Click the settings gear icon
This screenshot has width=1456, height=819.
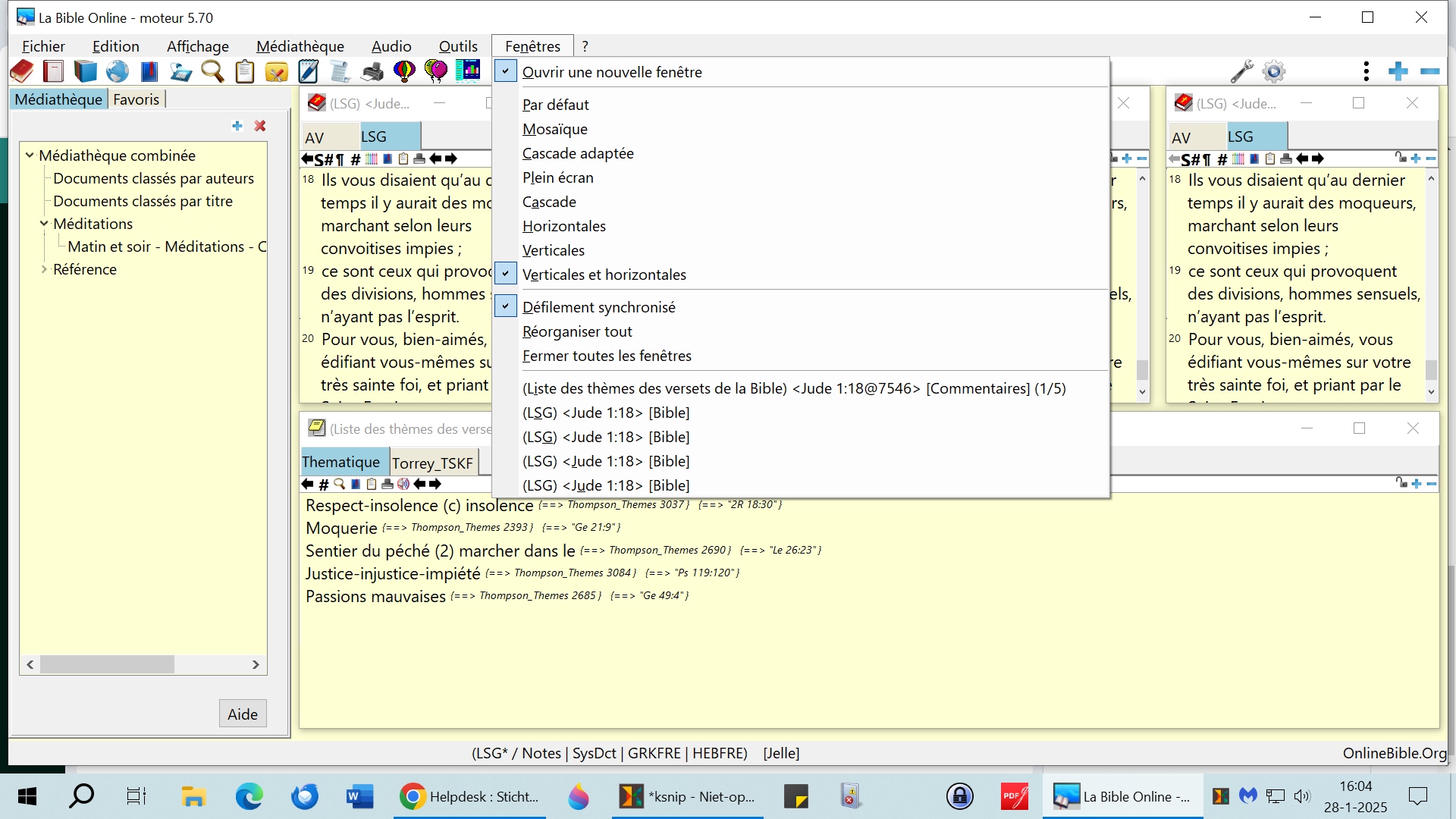click(1274, 71)
